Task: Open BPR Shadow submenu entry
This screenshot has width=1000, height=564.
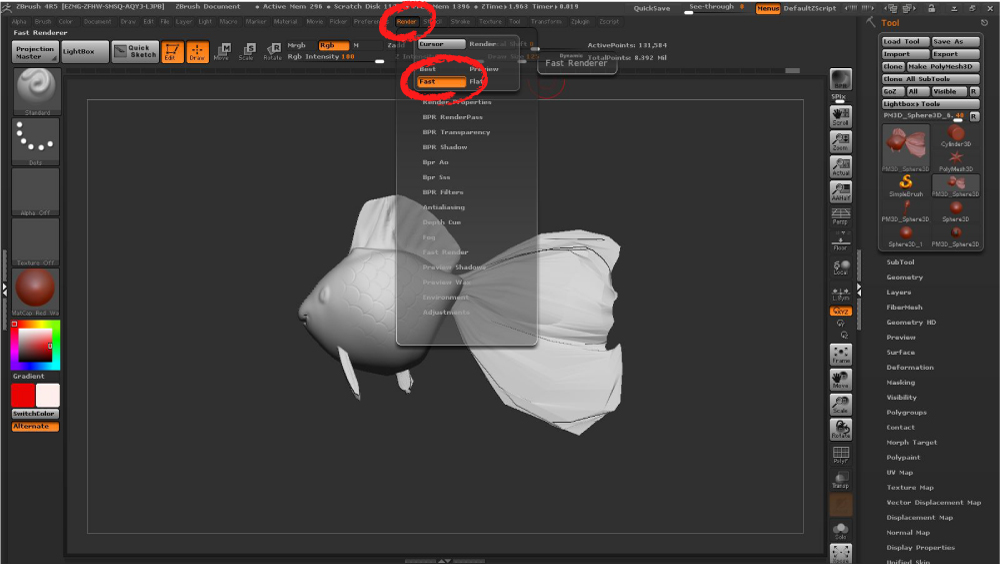Action: pos(445,147)
